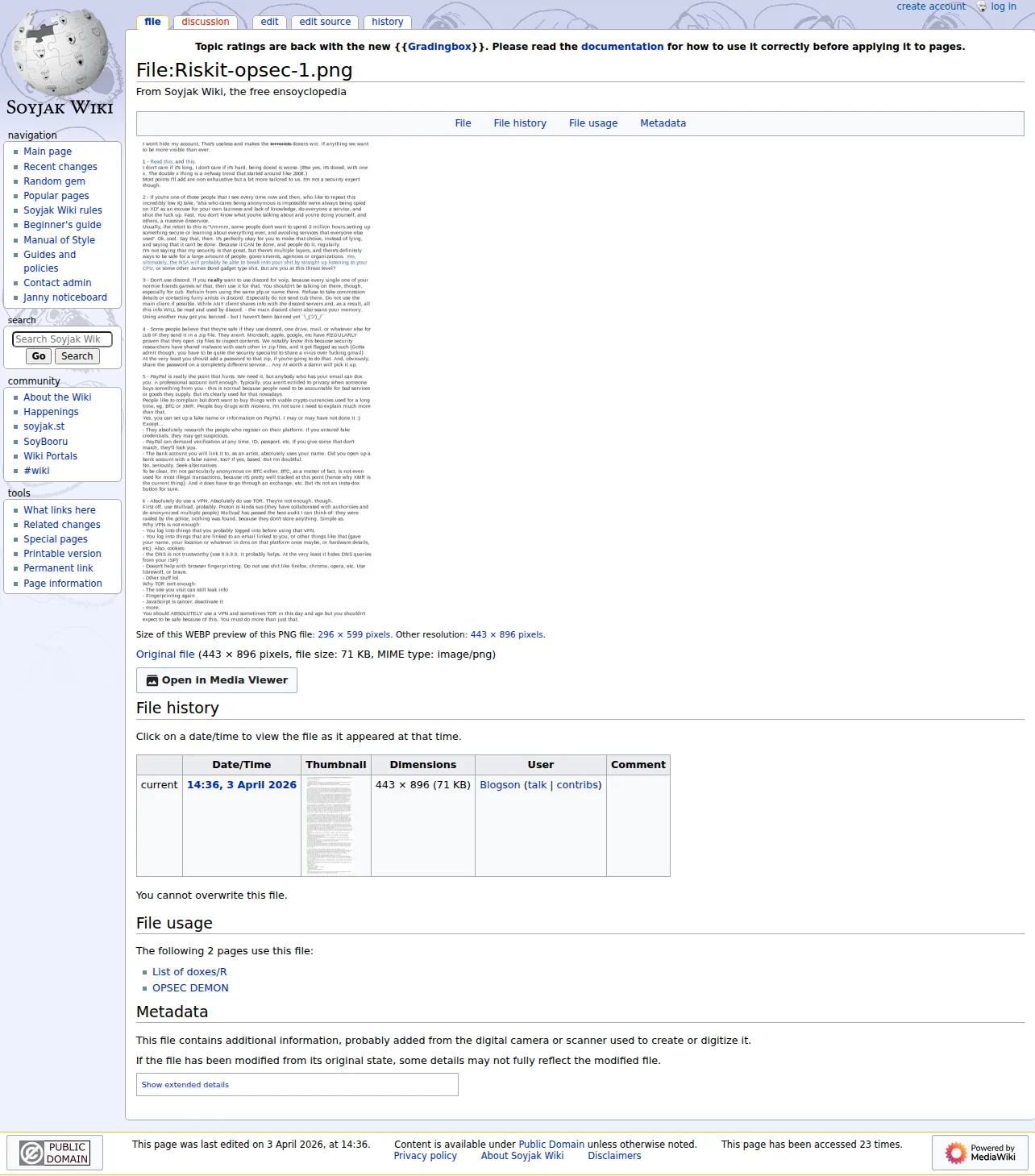
Task: Open the discussion tab
Action: [206, 22]
